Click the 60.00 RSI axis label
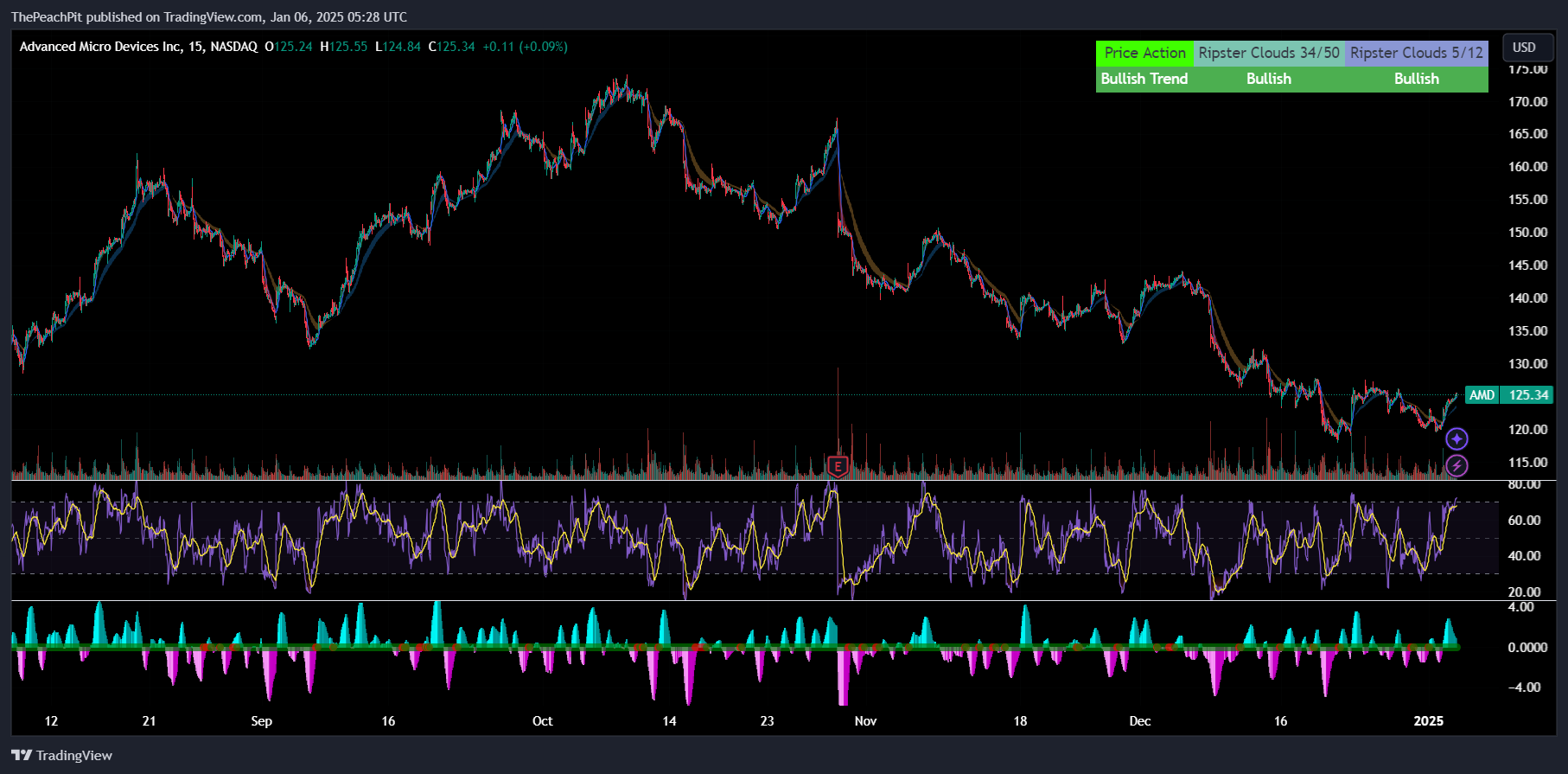Viewport: 1568px width, 774px height. 1524,521
